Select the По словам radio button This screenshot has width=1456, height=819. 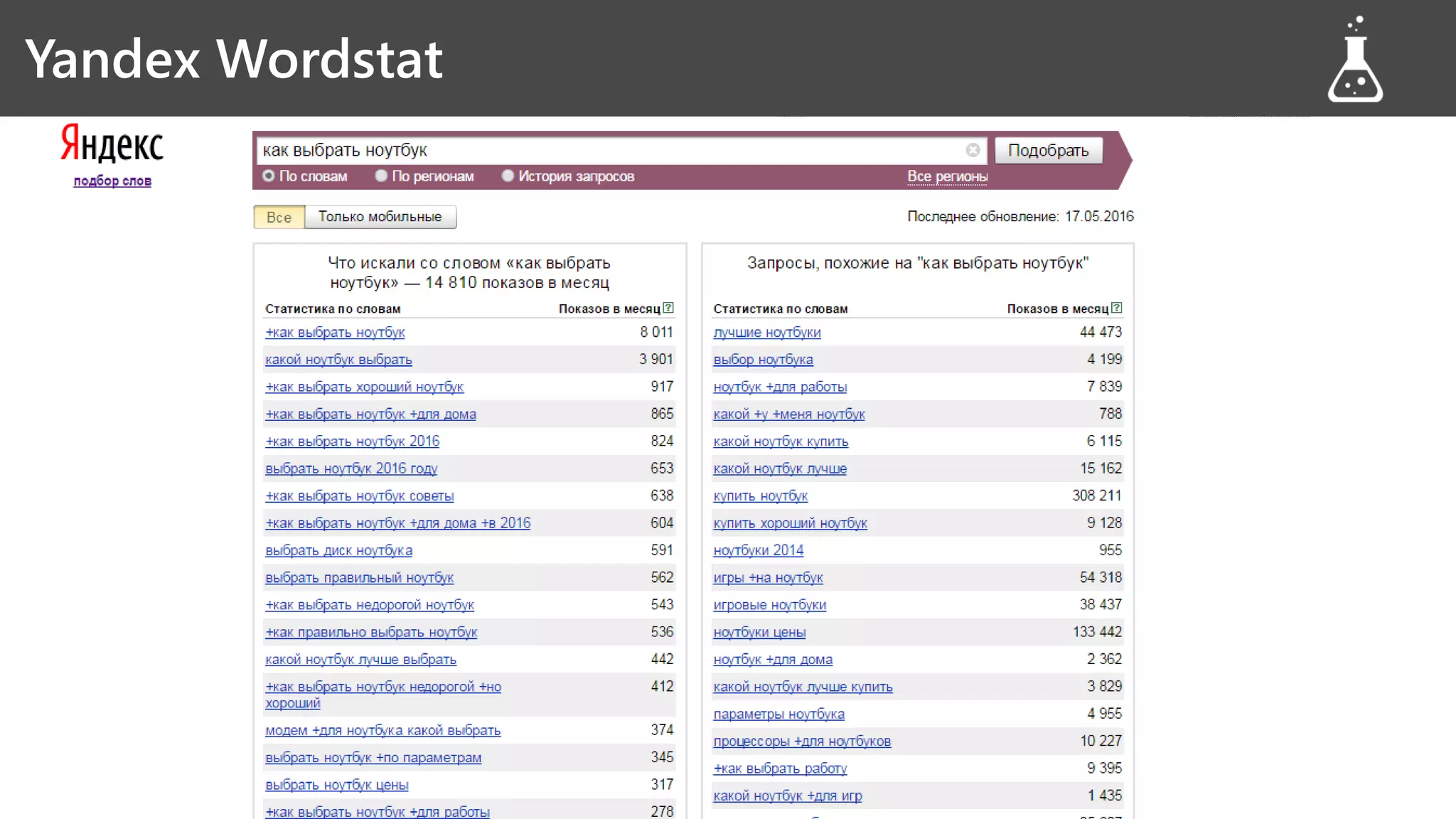tap(268, 176)
